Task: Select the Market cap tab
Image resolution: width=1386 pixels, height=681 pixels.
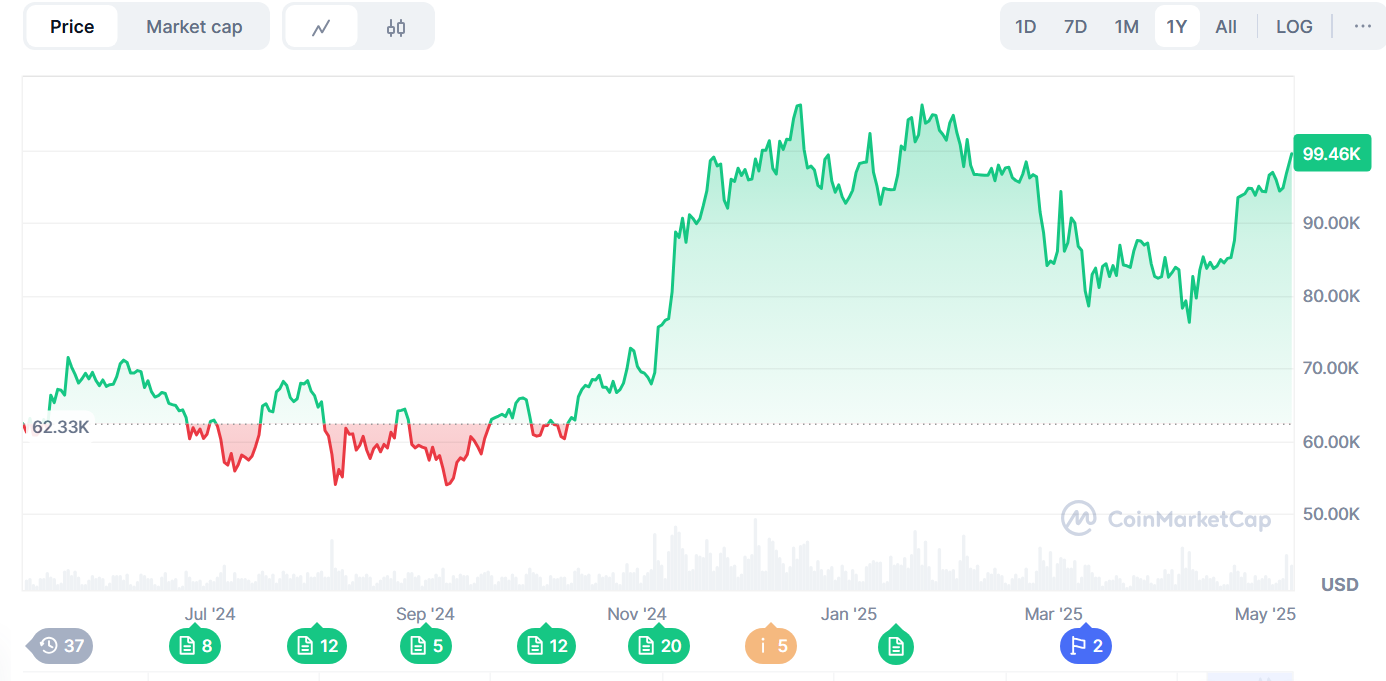Action: click(194, 27)
